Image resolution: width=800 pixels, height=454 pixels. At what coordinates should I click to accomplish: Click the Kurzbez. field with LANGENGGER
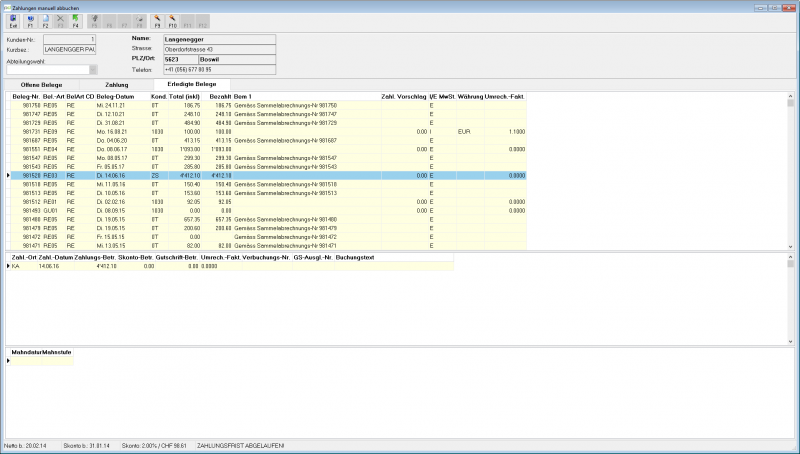pos(69,49)
